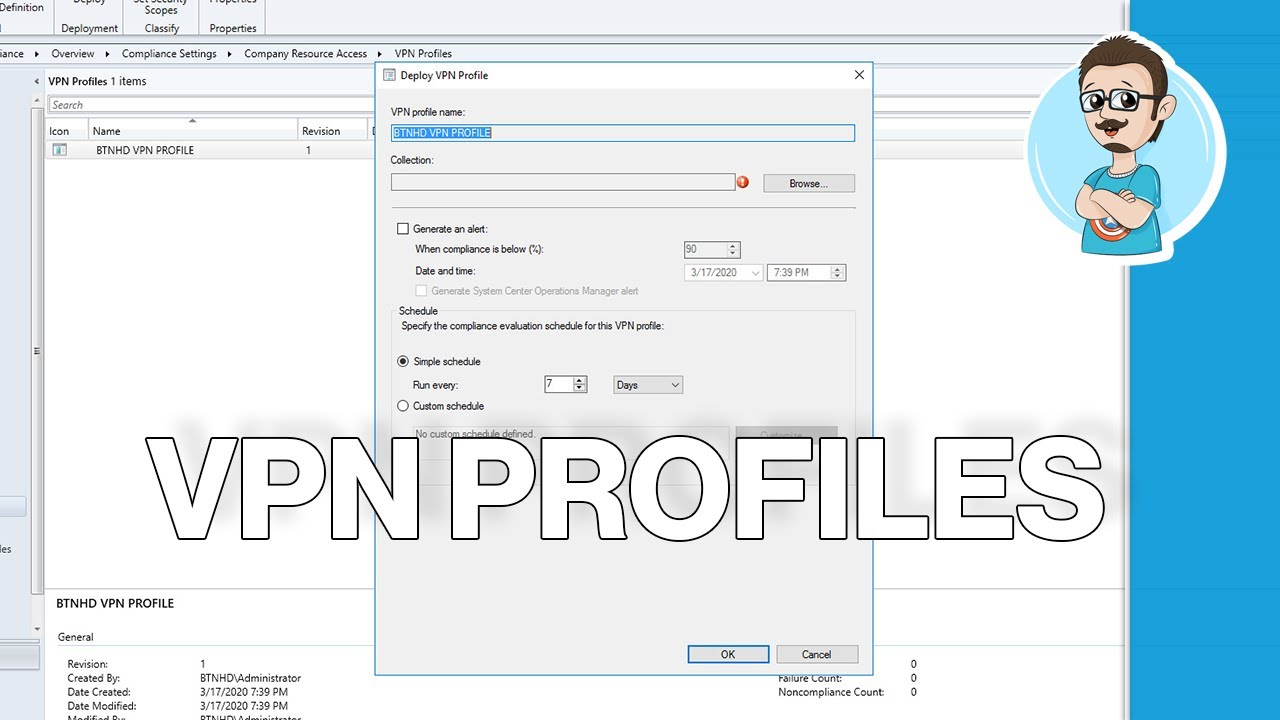This screenshot has height=720, width=1280.
Task: Go to Company Resource Access in breadcrumb
Action: click(x=306, y=54)
